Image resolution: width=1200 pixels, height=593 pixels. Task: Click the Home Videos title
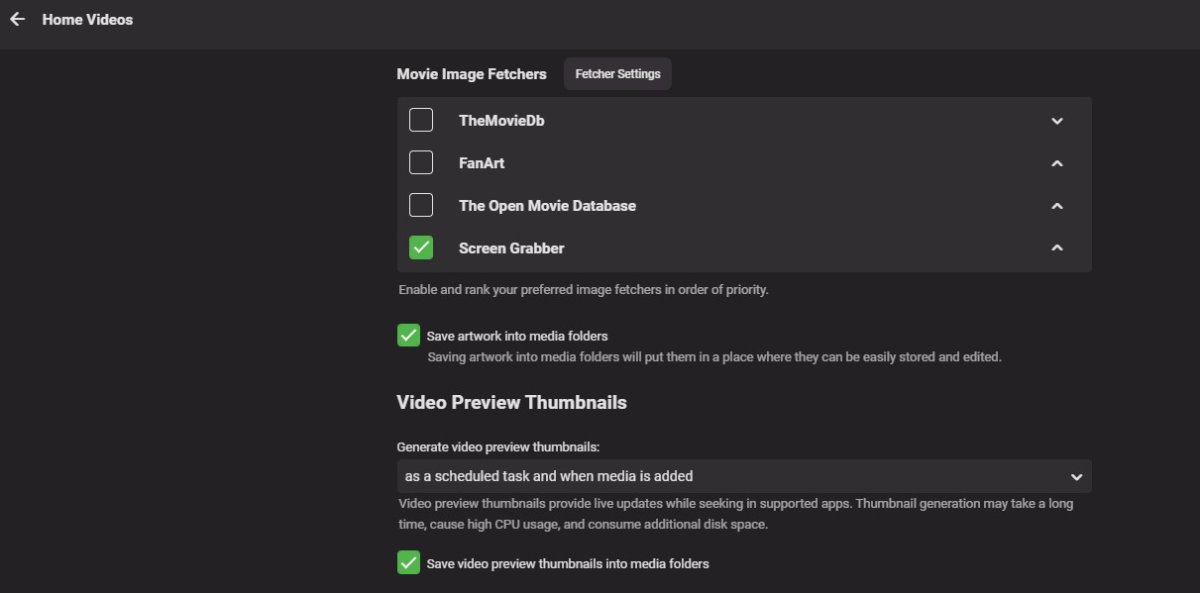pos(87,19)
